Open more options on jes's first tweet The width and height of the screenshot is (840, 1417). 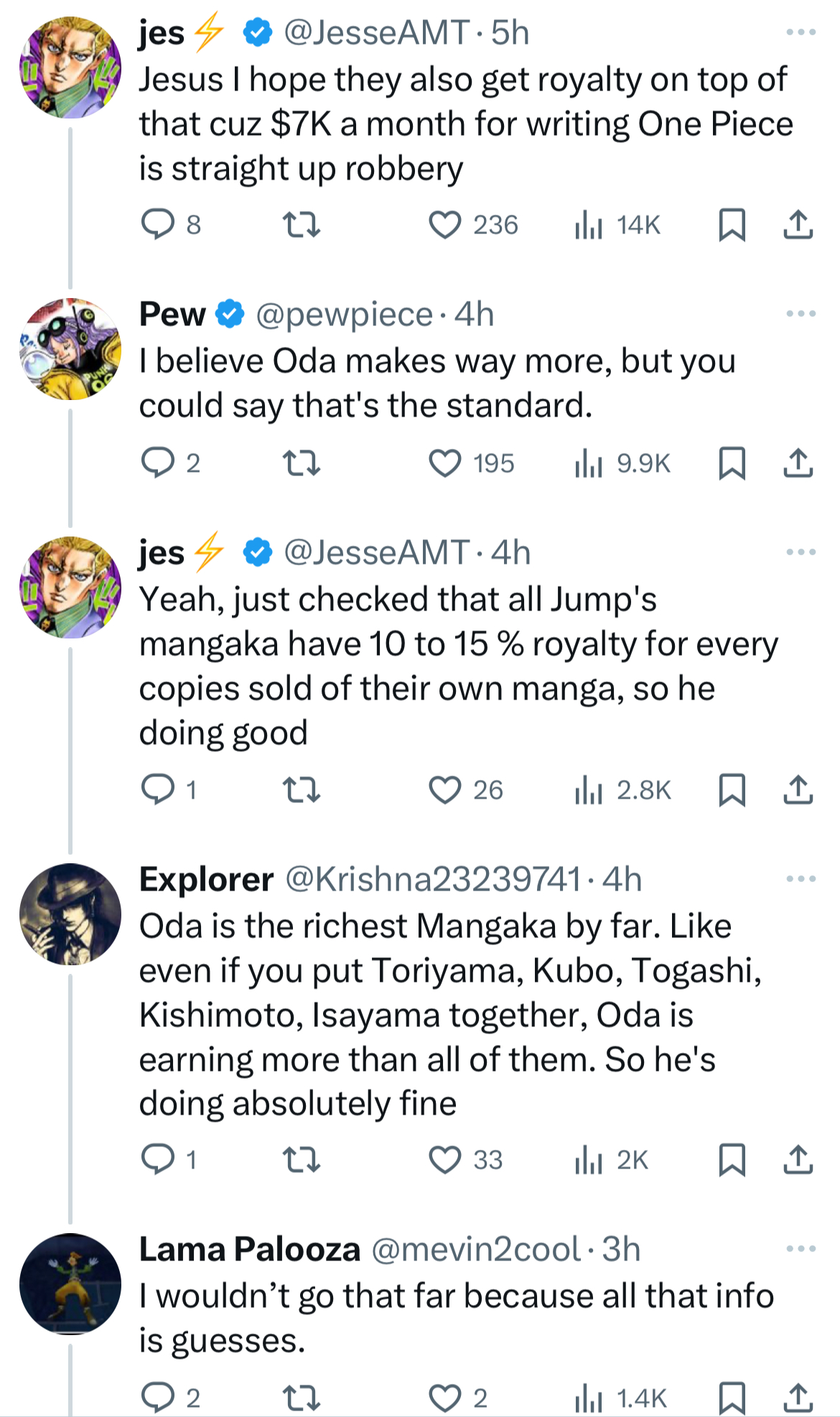click(x=801, y=32)
